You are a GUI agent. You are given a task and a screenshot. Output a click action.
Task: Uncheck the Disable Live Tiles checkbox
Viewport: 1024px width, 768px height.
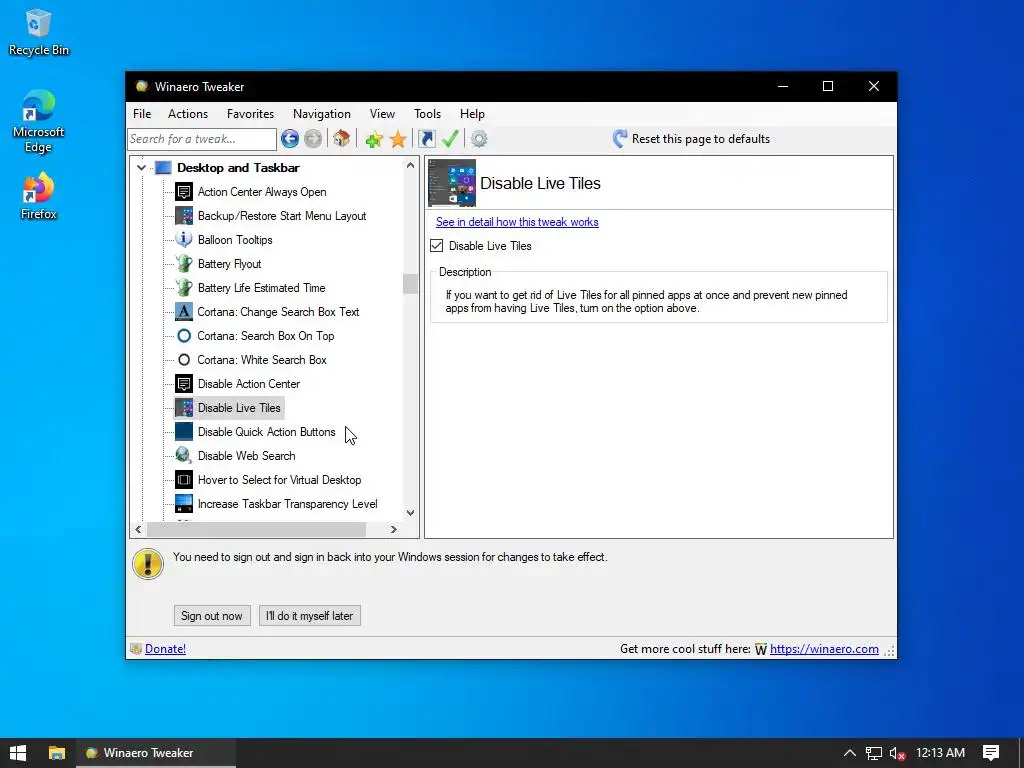pos(437,246)
